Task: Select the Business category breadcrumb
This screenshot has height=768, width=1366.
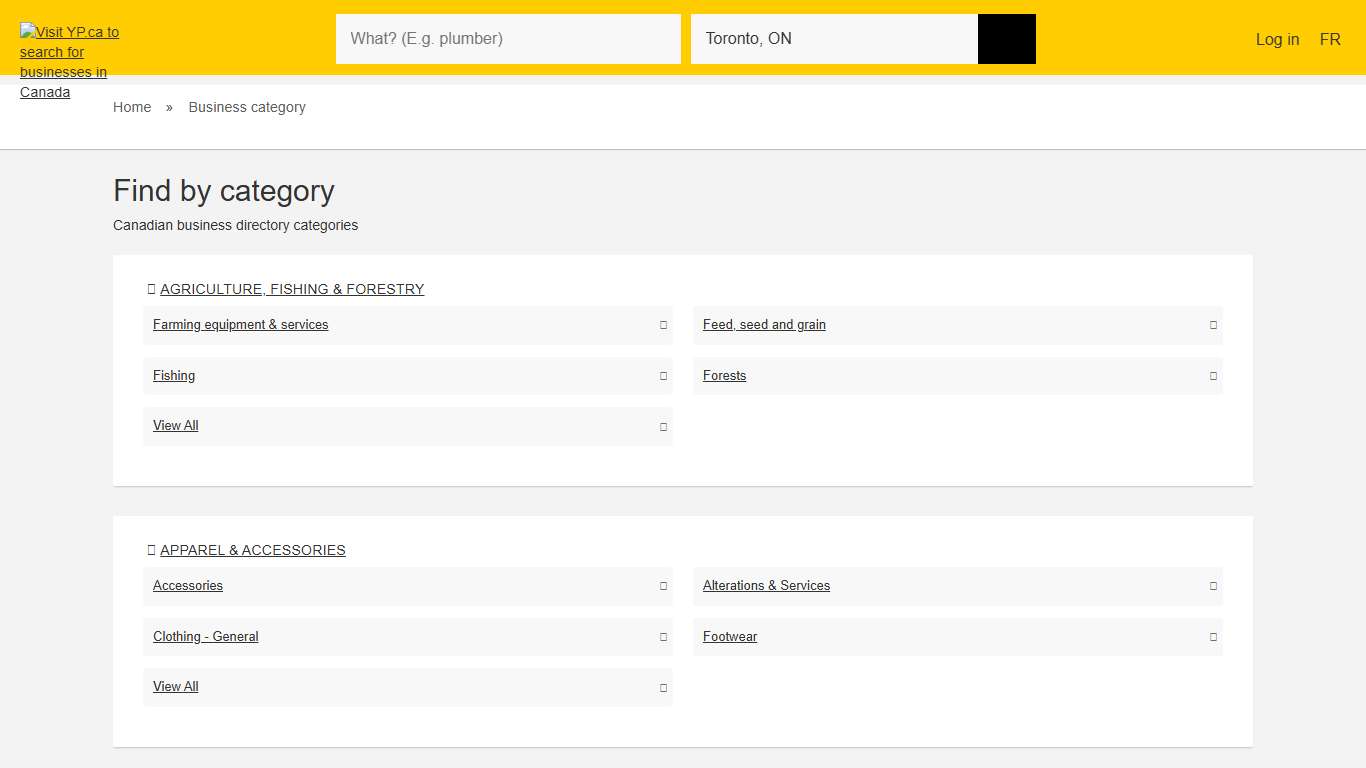Action: tap(247, 107)
